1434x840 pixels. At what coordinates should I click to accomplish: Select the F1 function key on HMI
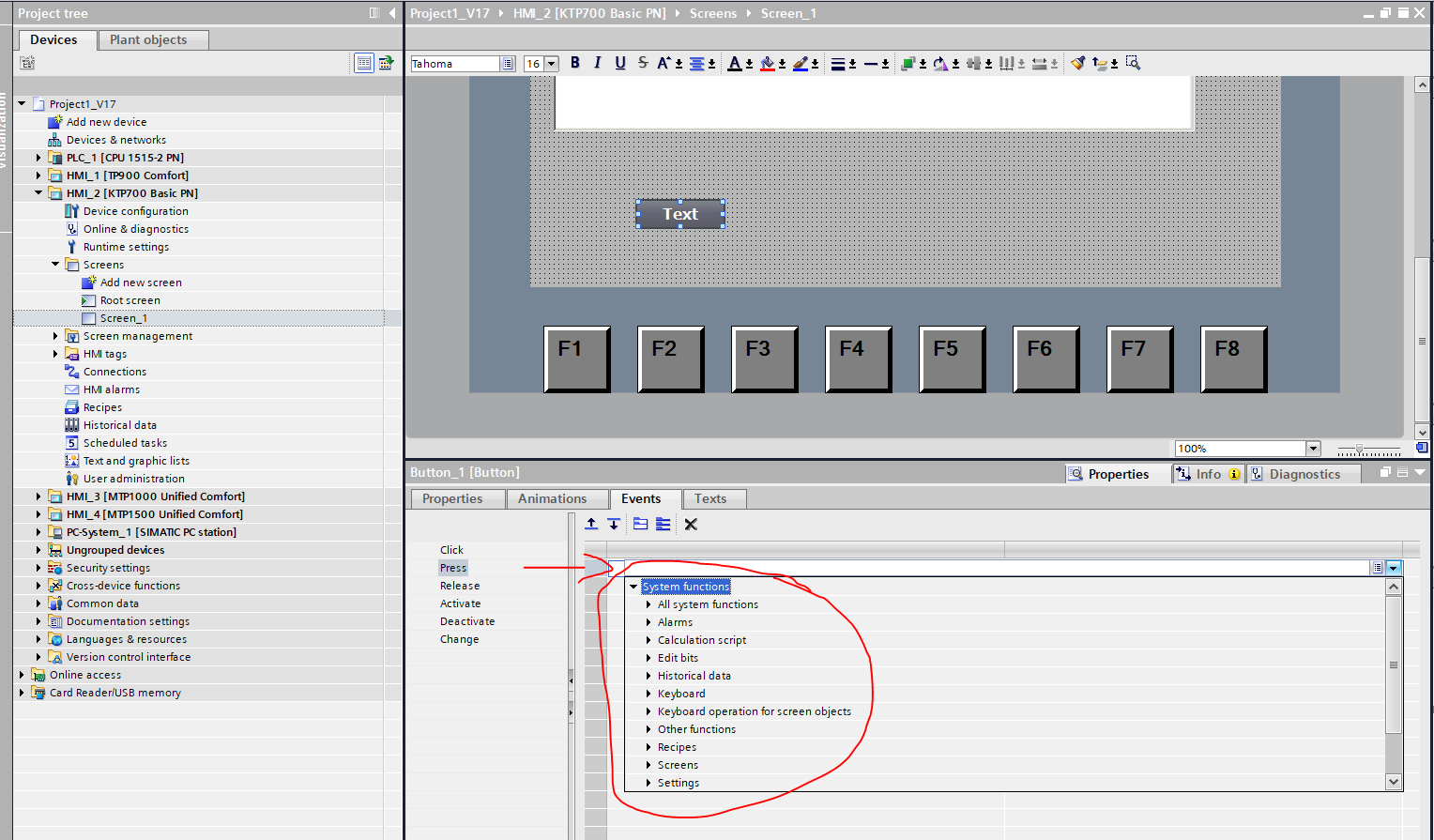[x=577, y=359]
